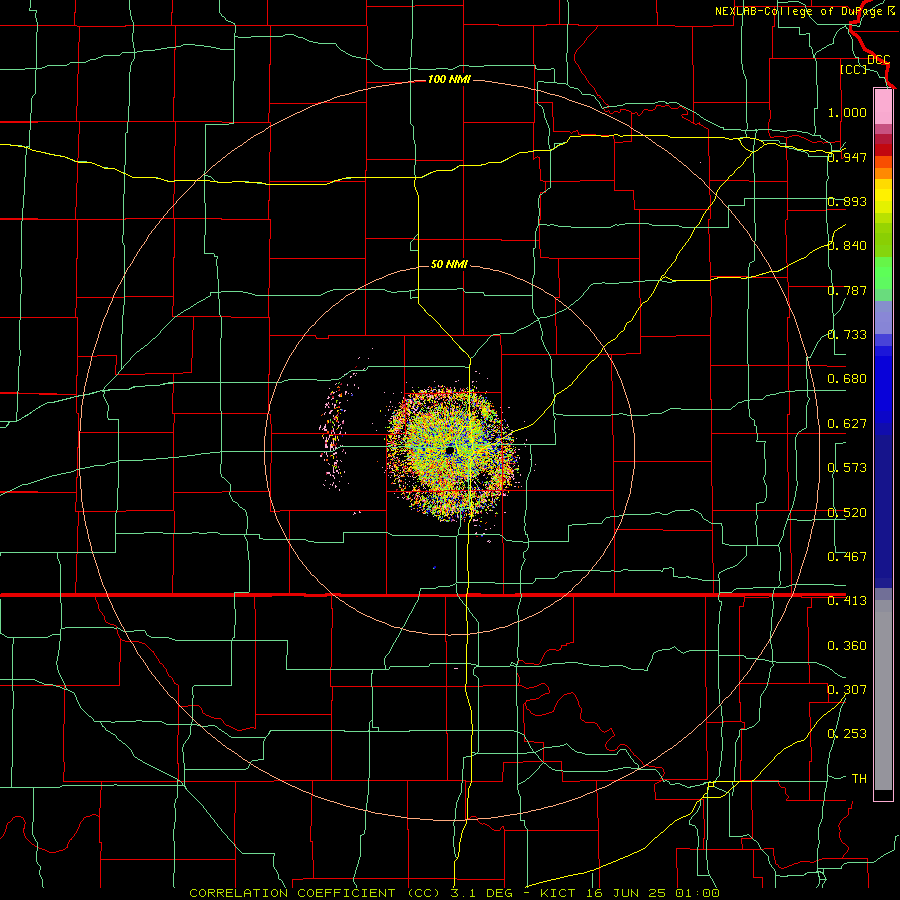Click "CORRELATION COEFFICIENT (CC)" in the caption
This screenshot has width=900, height=900.
(315, 893)
